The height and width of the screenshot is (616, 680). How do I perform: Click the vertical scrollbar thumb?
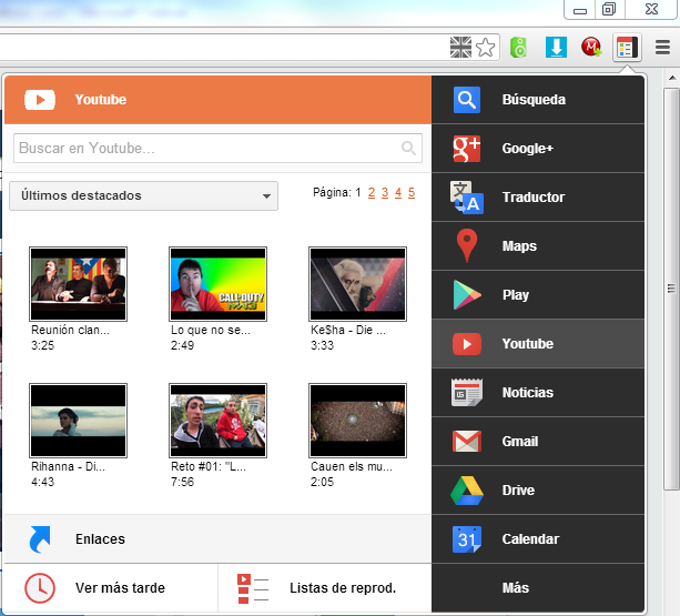tap(672, 289)
